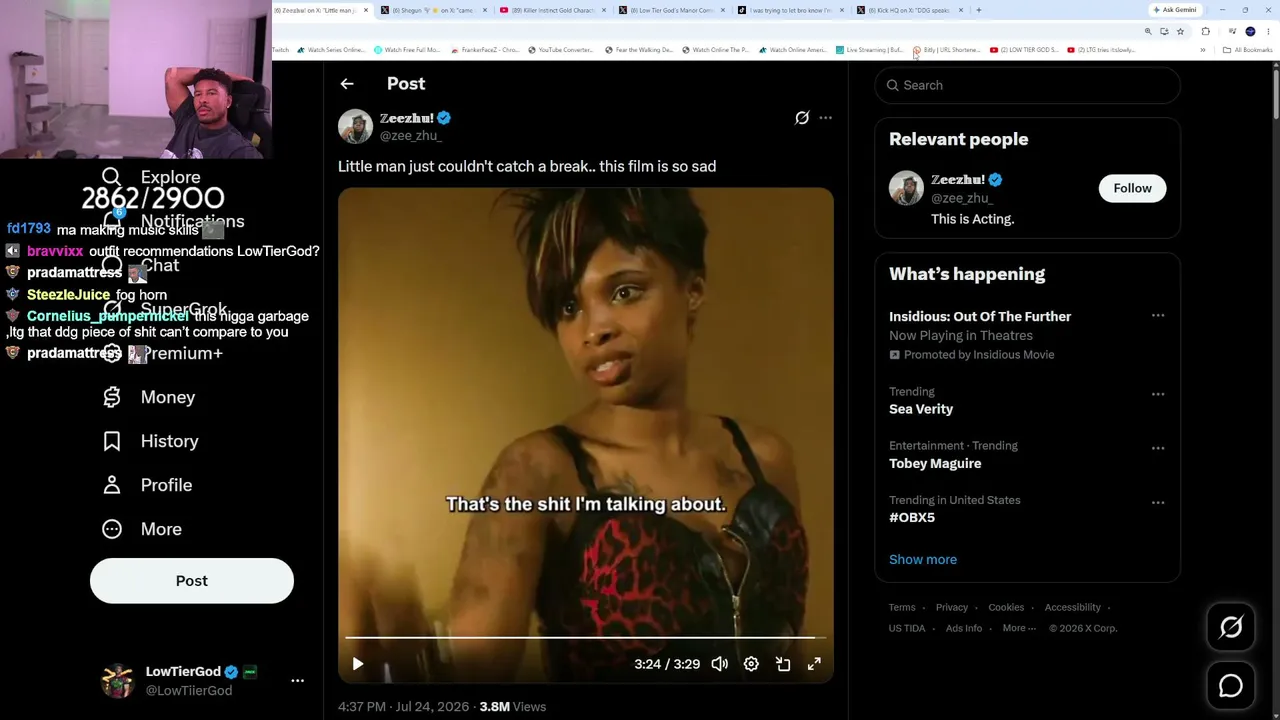Viewport: 1280px width, 720px height.
Task: Play the video in the post
Action: pos(358,664)
